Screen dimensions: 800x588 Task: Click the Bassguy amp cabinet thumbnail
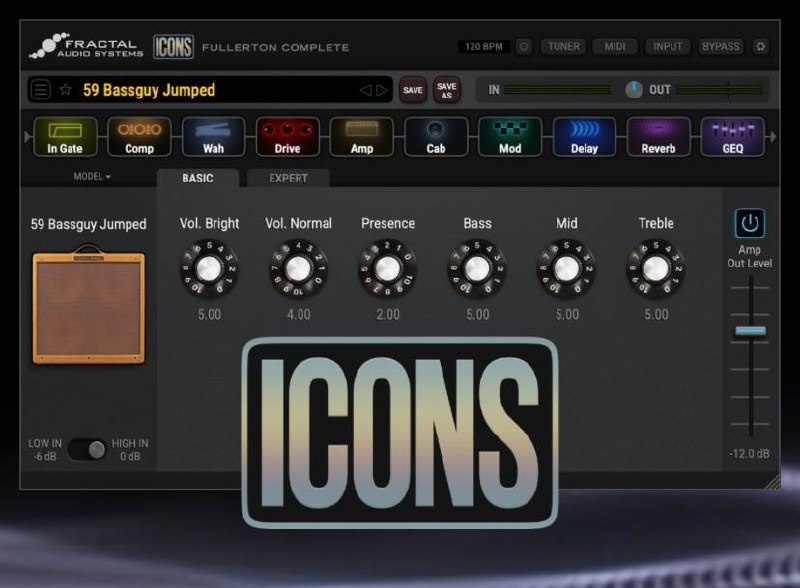coord(89,305)
